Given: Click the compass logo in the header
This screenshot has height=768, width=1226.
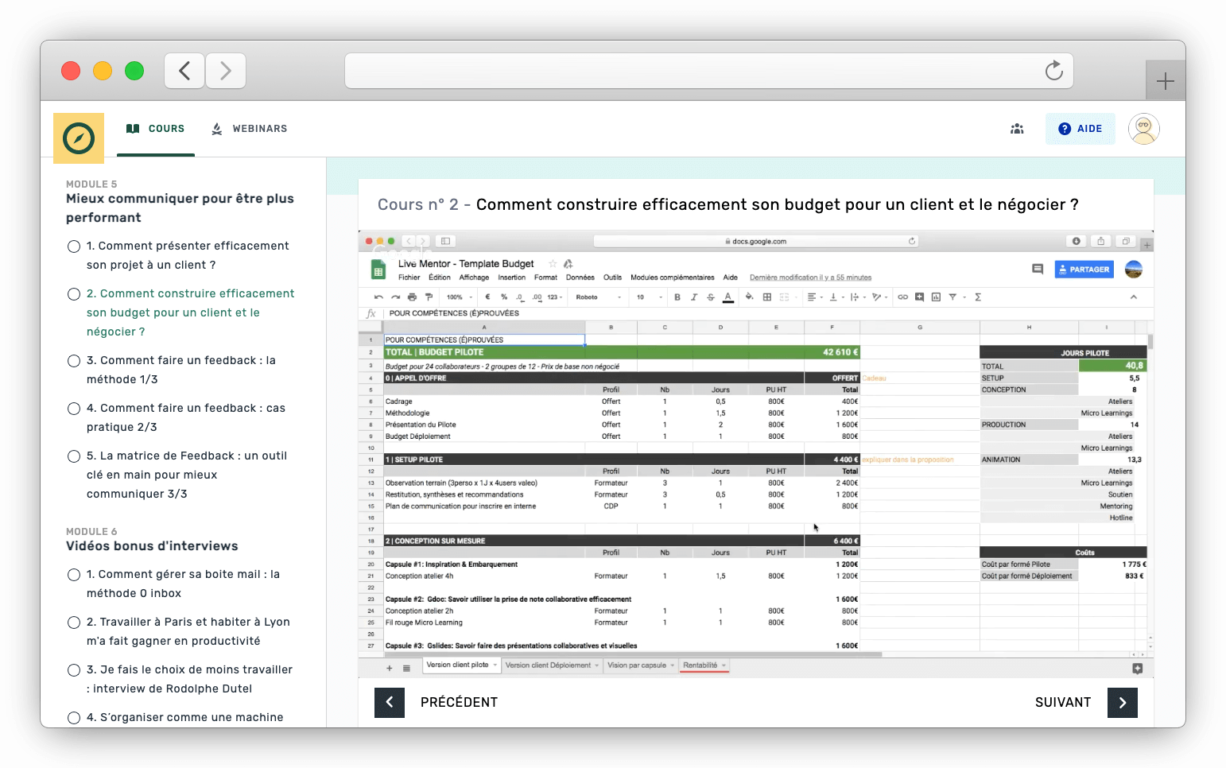Looking at the screenshot, I should coord(79,138).
